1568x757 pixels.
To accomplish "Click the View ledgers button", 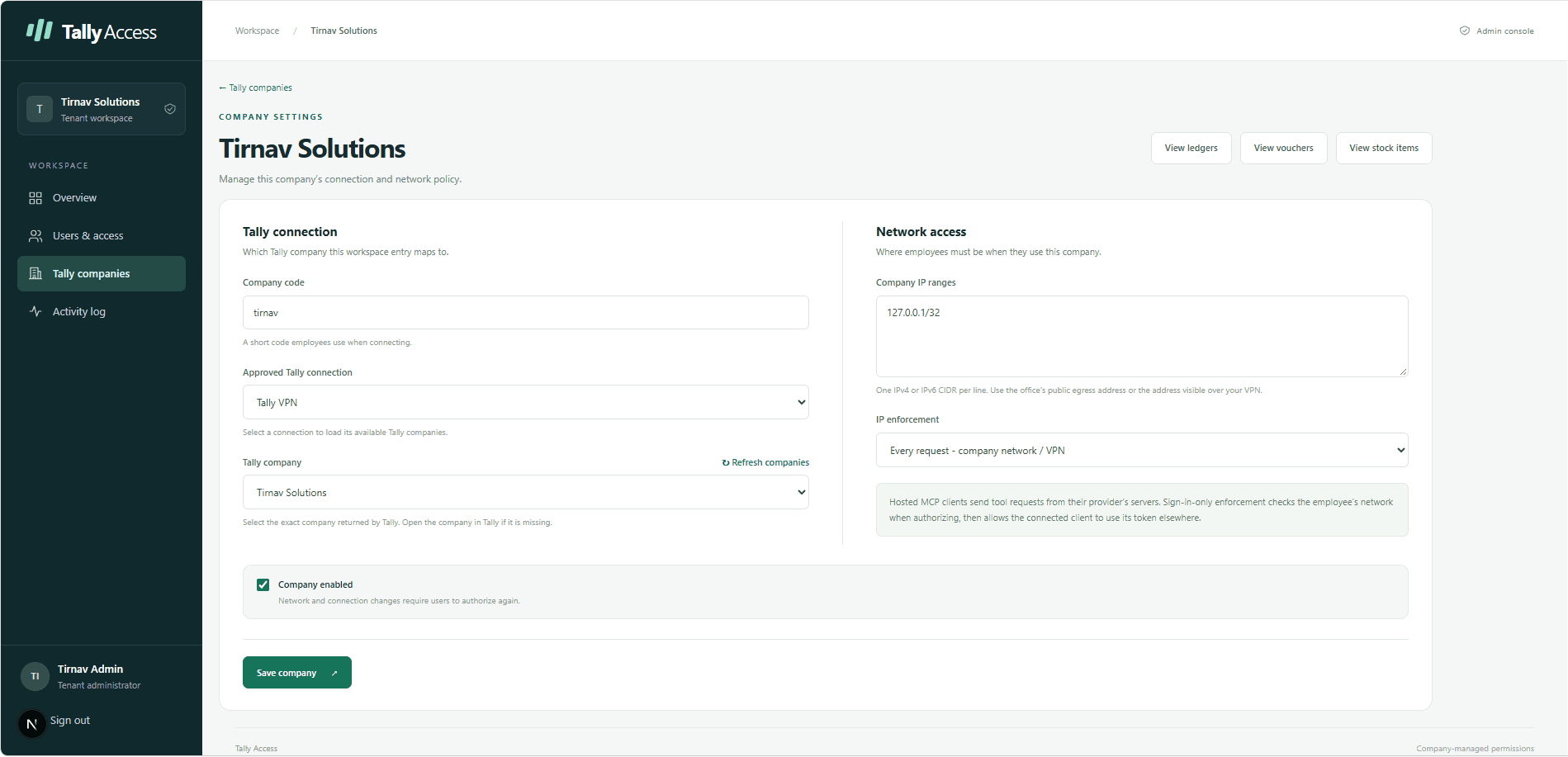I will (x=1191, y=149).
